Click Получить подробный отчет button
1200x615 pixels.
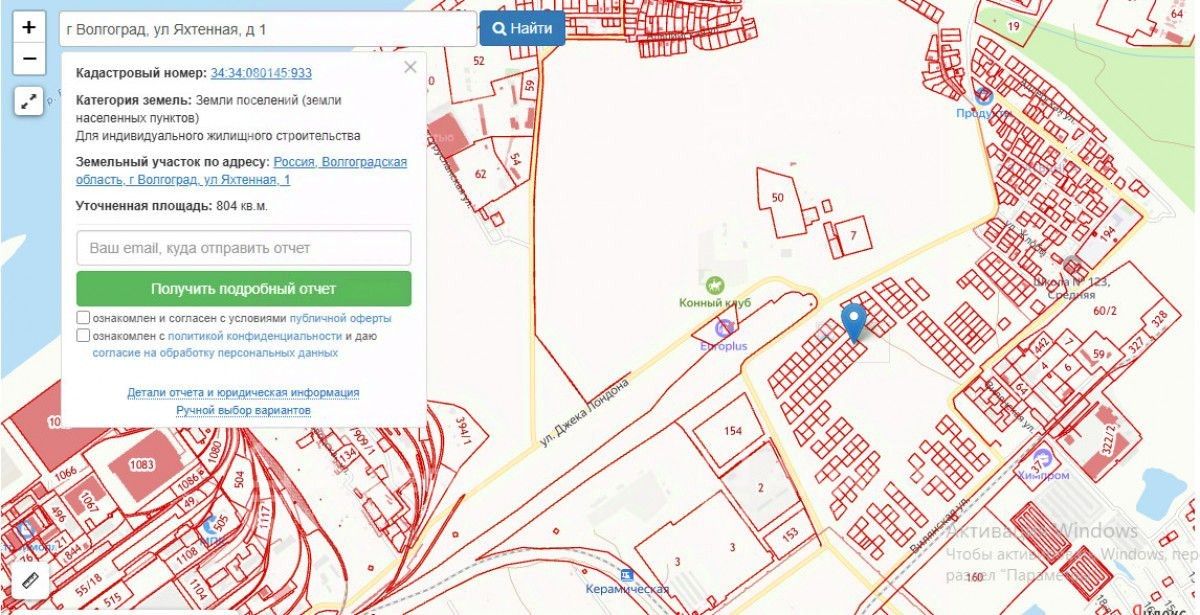click(244, 288)
